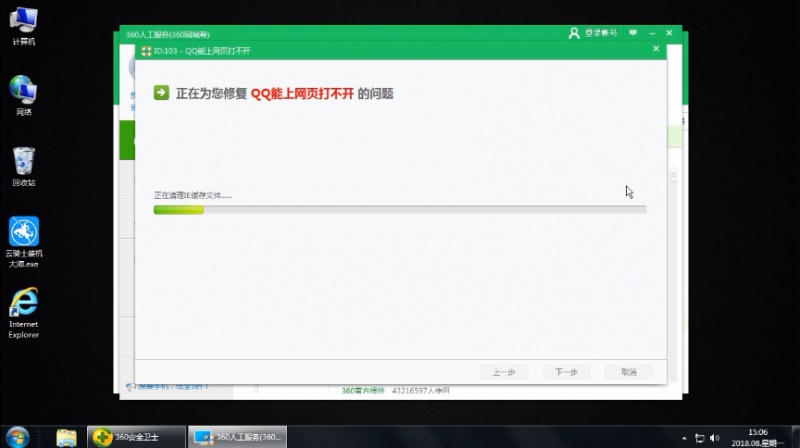Viewport: 800px width, 448px height.
Task: Open the feedback message icon in 360人工服务 title bar
Action: tap(633, 33)
